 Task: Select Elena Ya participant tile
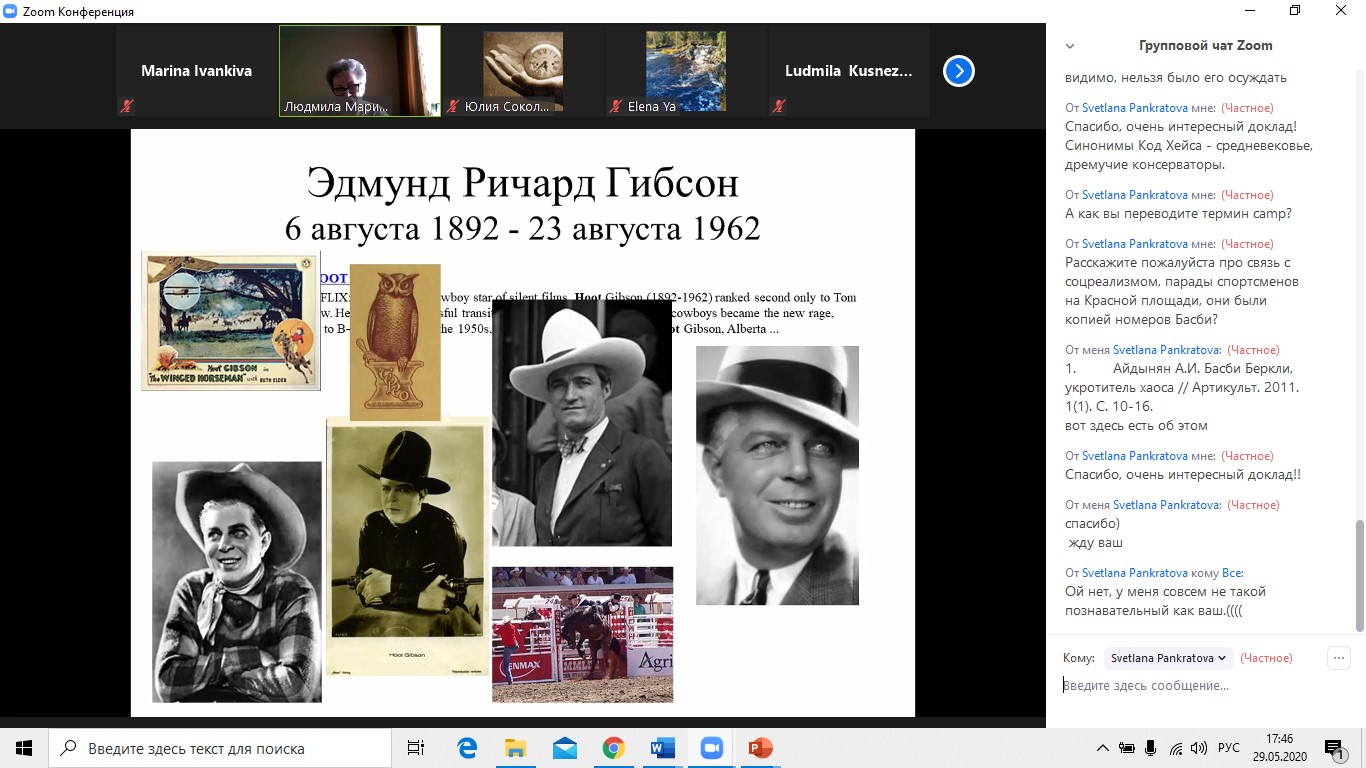click(x=685, y=71)
